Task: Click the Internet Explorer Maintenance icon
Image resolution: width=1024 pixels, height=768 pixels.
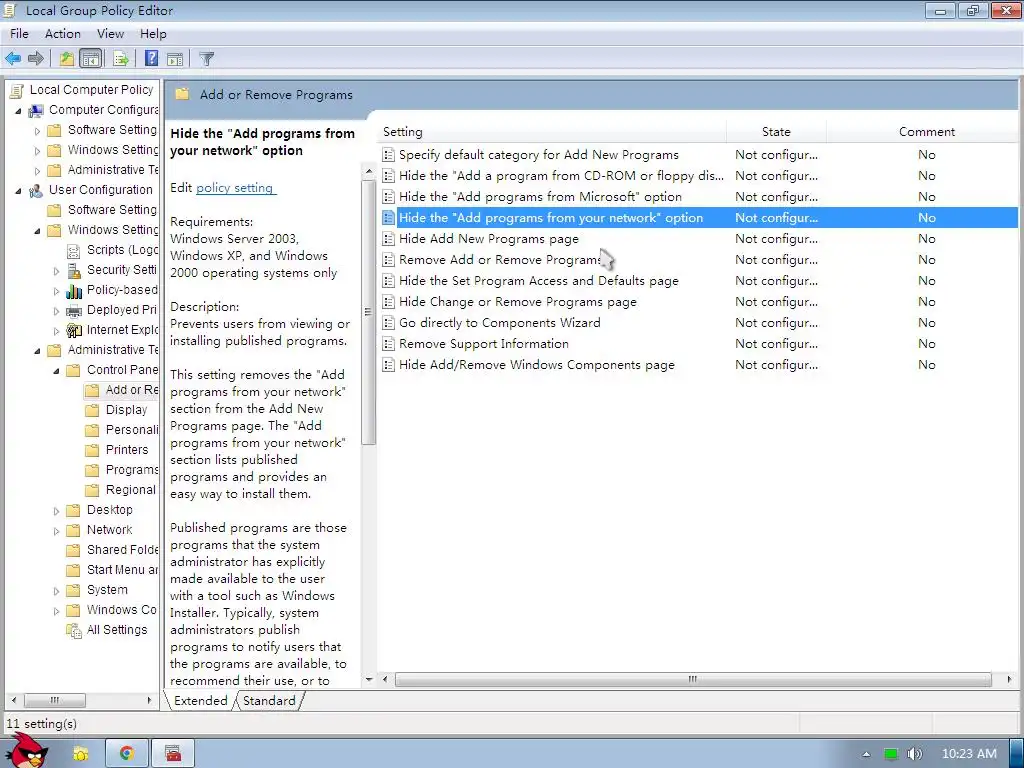Action: [74, 330]
